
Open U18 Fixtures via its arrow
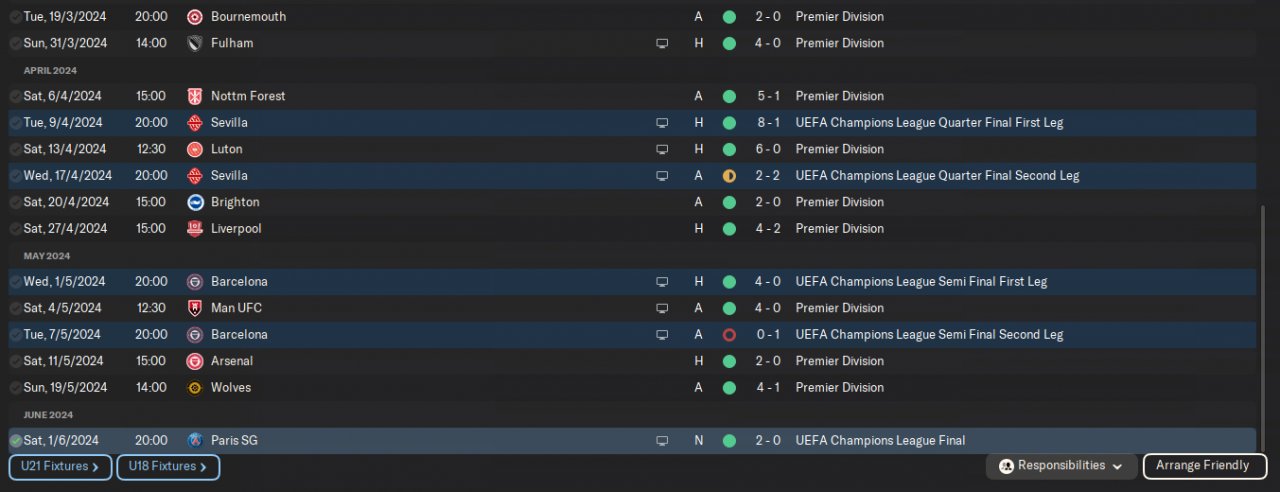[x=203, y=467]
